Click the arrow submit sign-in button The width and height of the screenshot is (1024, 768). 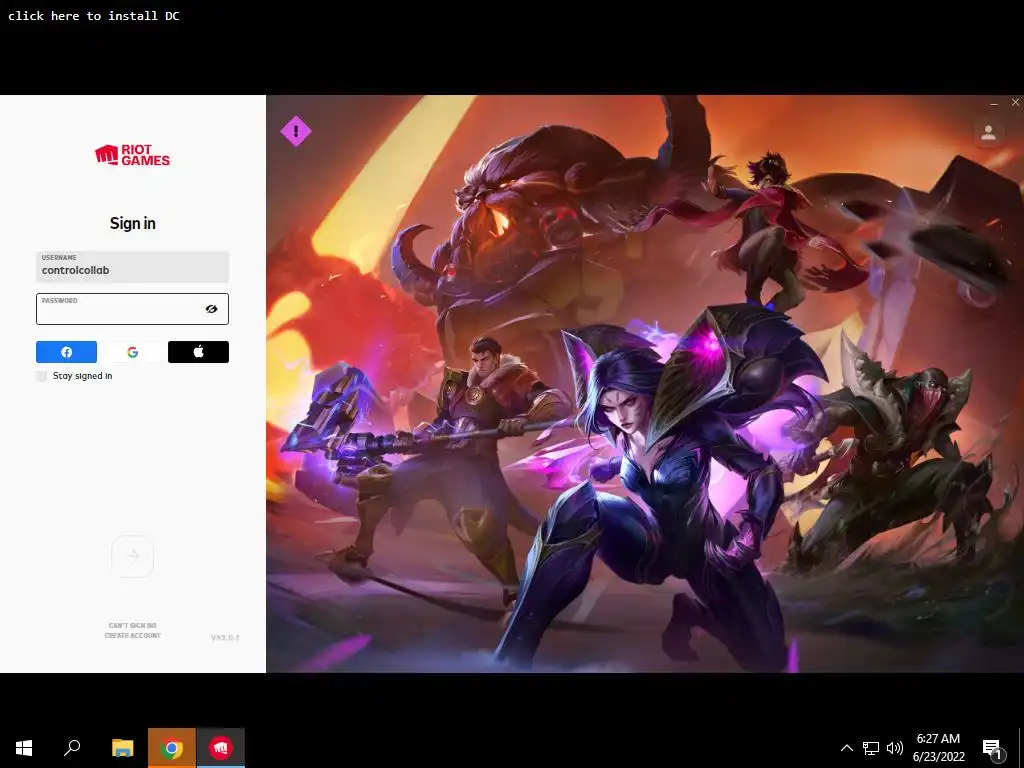point(133,556)
